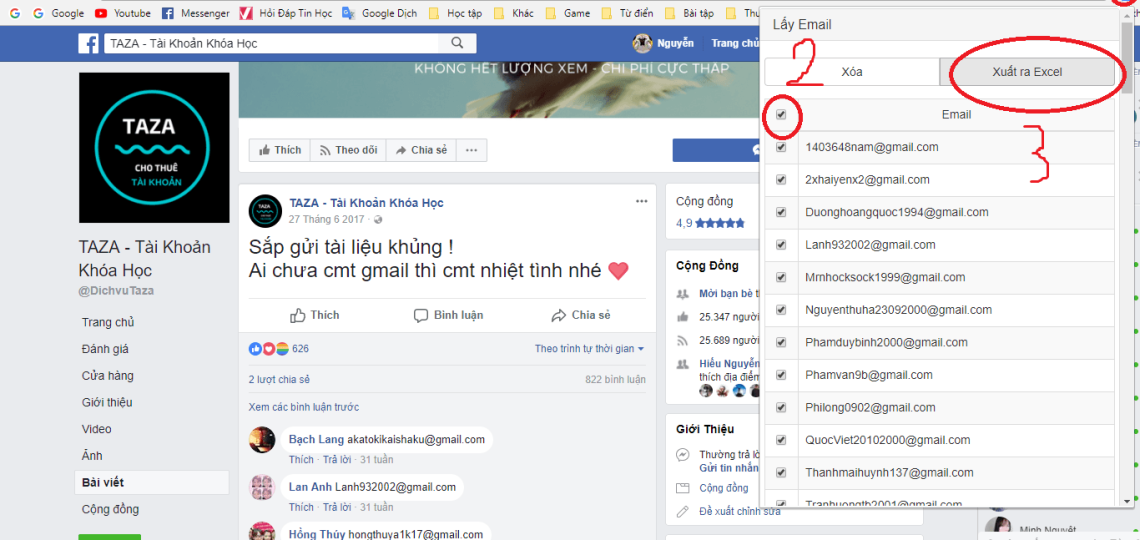Open the Messenger bookmark
Screen dimensions: 1140x540
pyautogui.click(x=196, y=13)
